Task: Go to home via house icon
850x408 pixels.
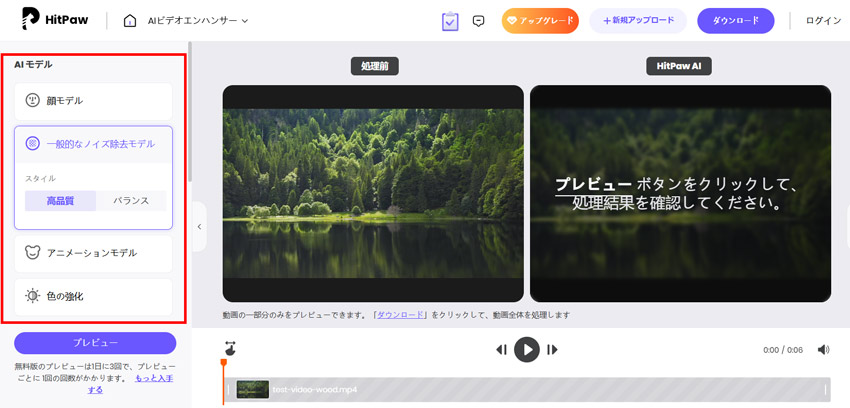Action: pyautogui.click(x=130, y=21)
